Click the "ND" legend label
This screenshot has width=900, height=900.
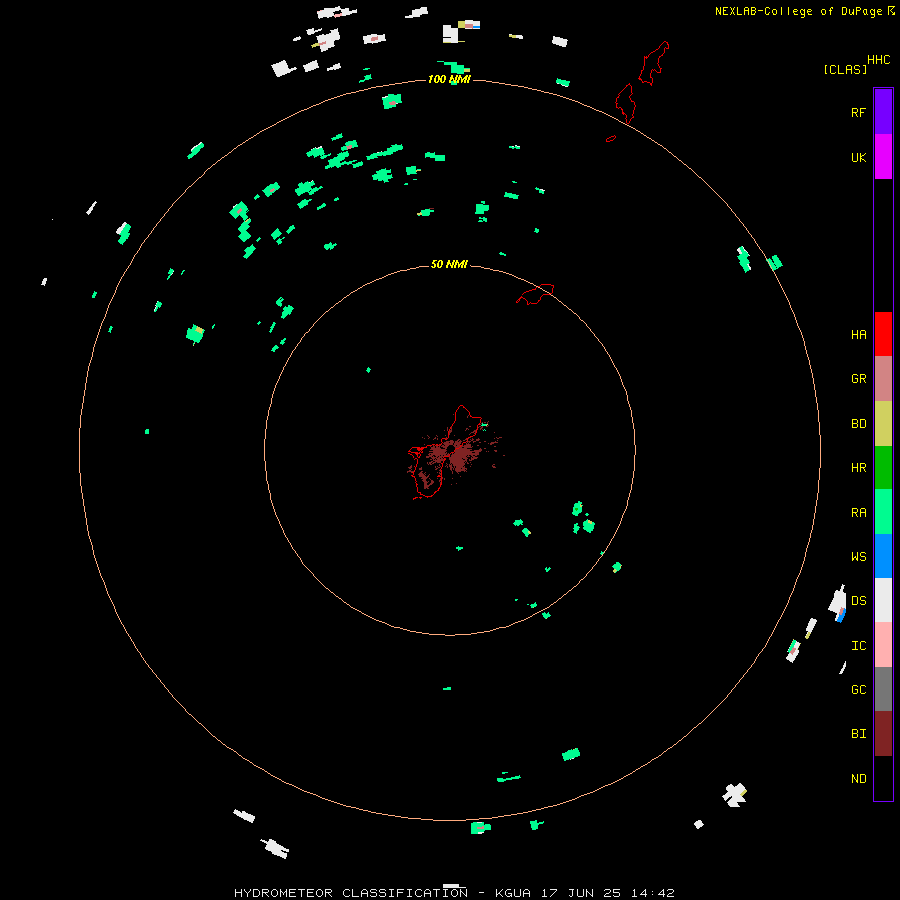(x=858, y=779)
